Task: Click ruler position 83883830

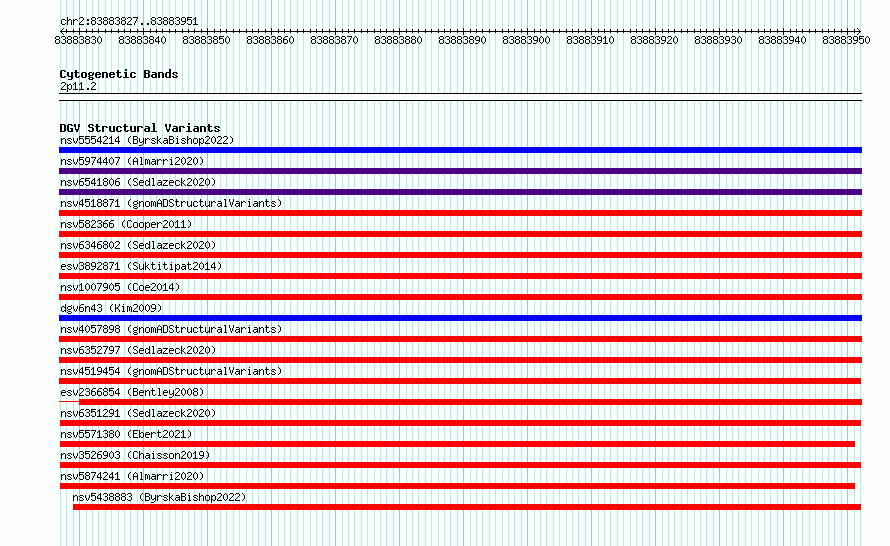Action: point(78,40)
